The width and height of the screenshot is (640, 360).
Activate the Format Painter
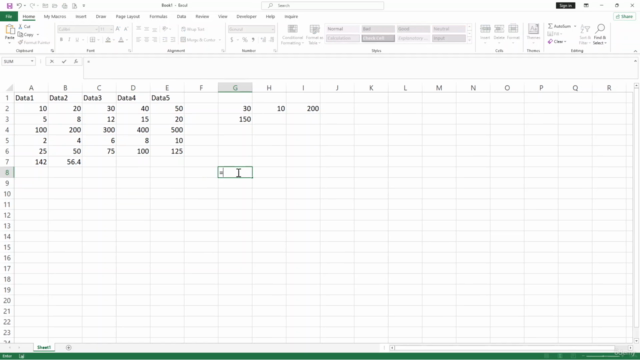34,42
